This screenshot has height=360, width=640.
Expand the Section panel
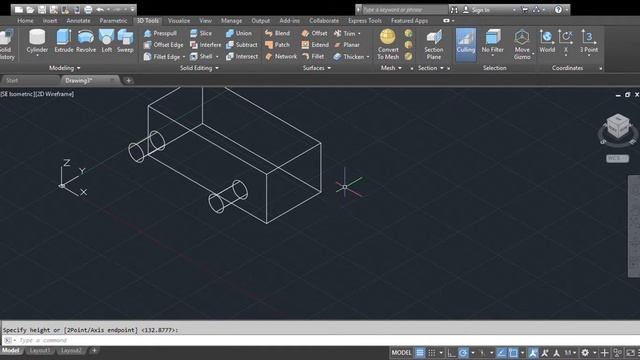[x=431, y=68]
